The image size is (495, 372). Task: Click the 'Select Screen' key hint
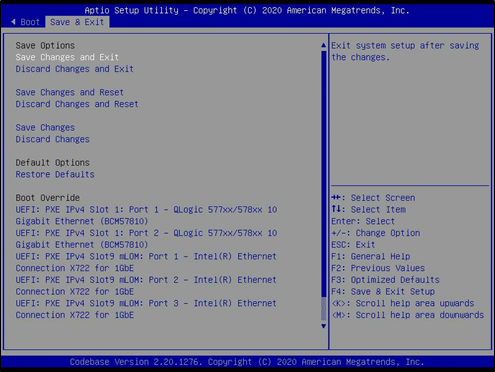(x=373, y=198)
